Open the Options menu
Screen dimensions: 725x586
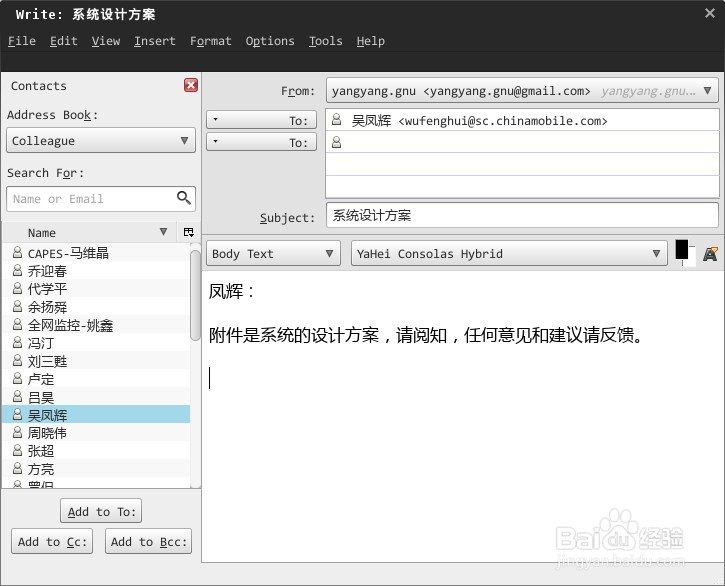click(270, 41)
